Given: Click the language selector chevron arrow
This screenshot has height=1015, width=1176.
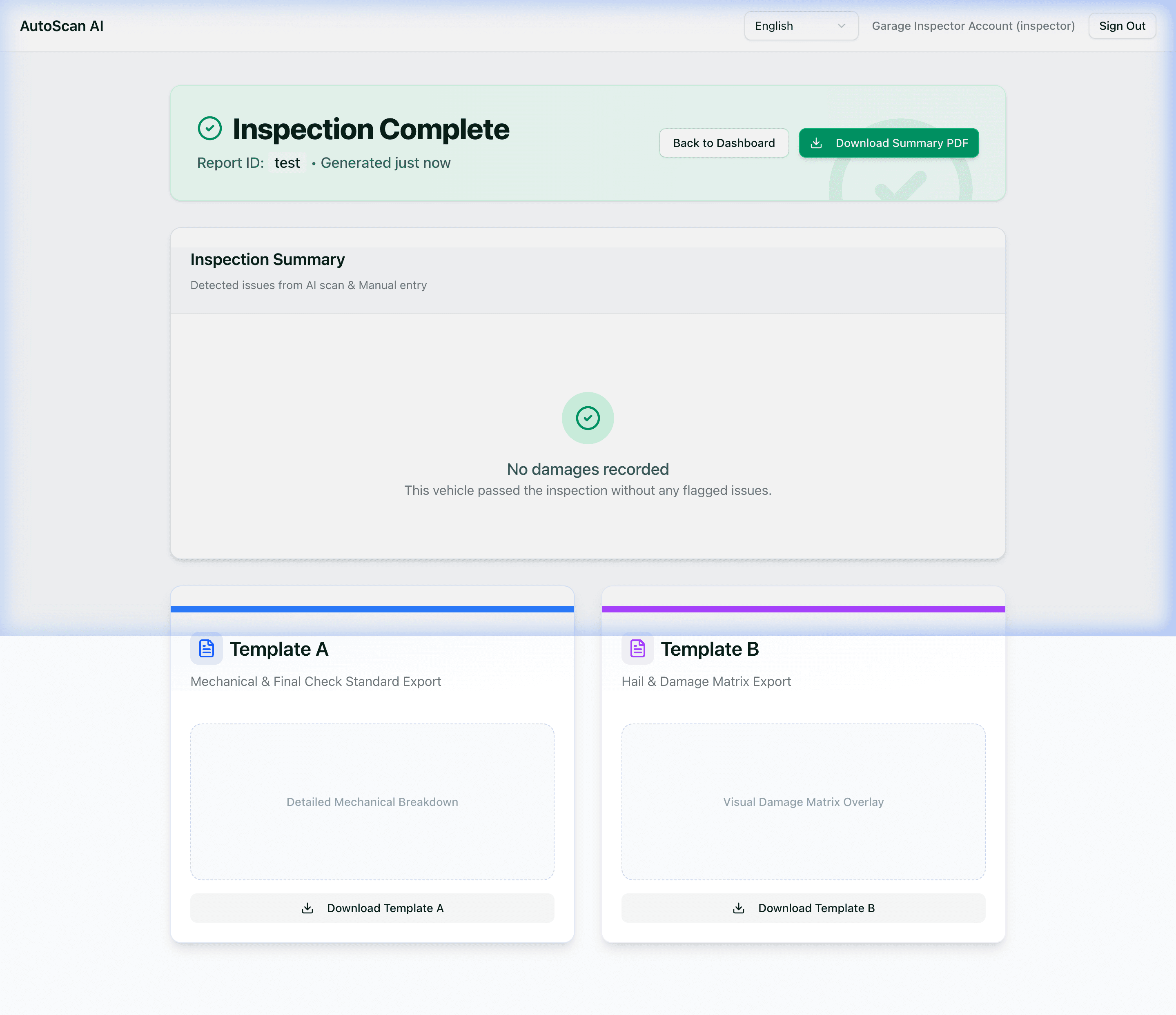Looking at the screenshot, I should coord(841,26).
